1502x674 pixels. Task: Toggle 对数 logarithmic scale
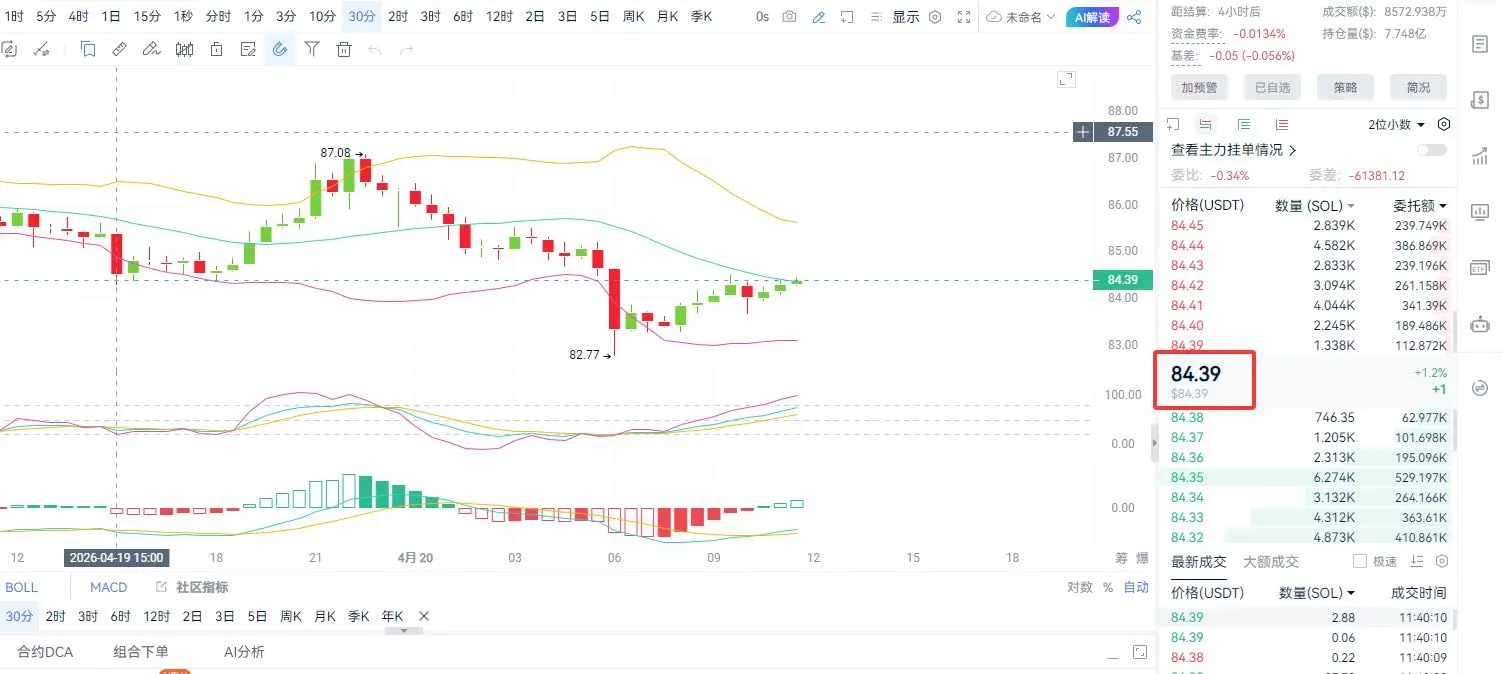(x=1079, y=588)
